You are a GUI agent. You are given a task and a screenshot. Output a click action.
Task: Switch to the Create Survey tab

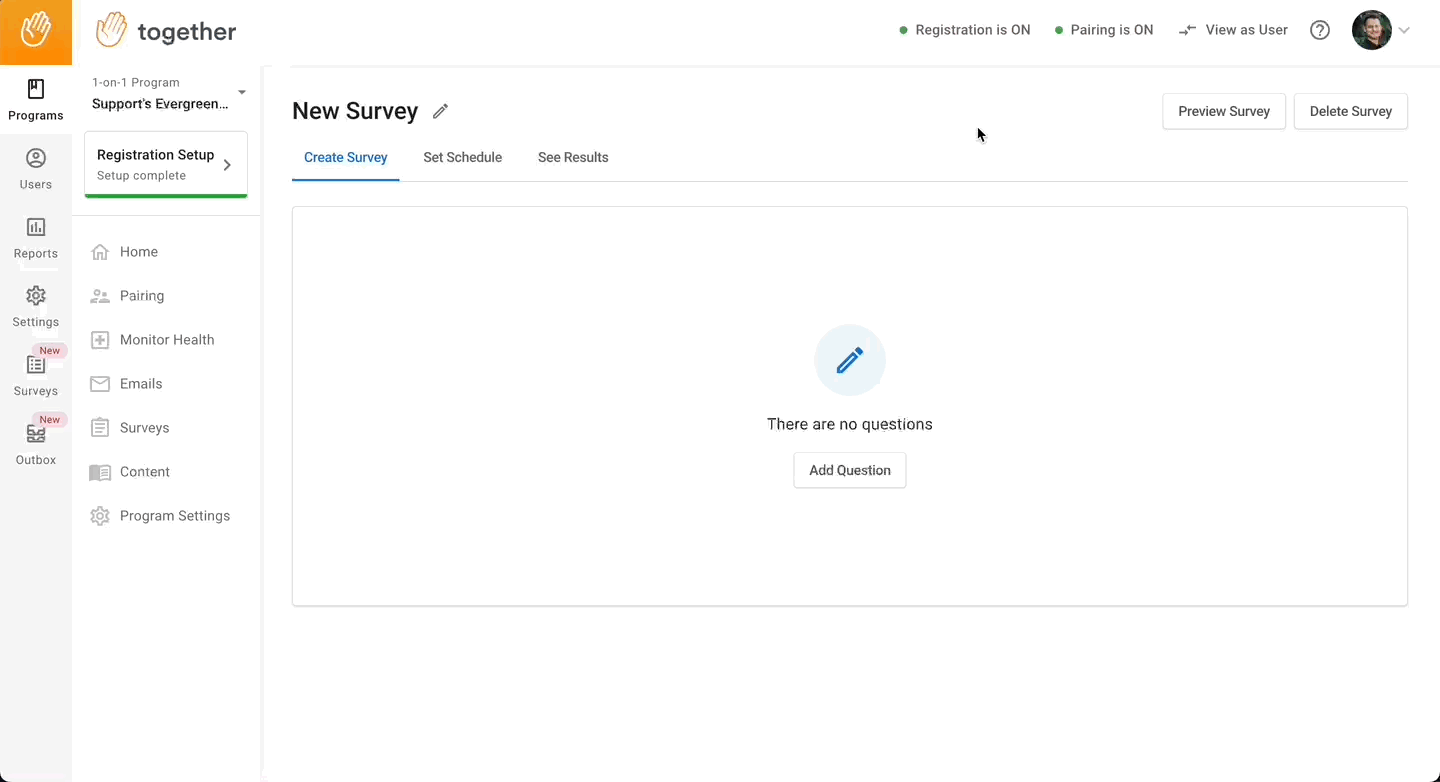pyautogui.click(x=346, y=157)
